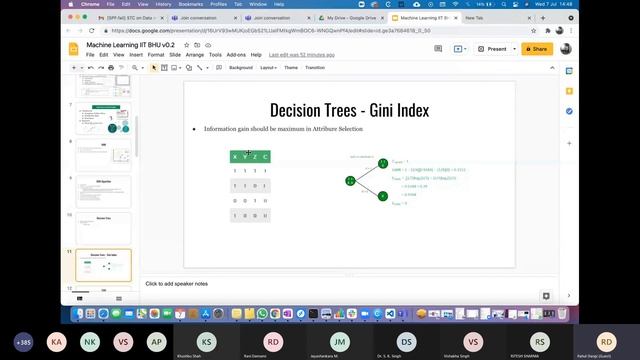Open the Calendar side panel icon
The image size is (640, 360).
click(569, 71)
